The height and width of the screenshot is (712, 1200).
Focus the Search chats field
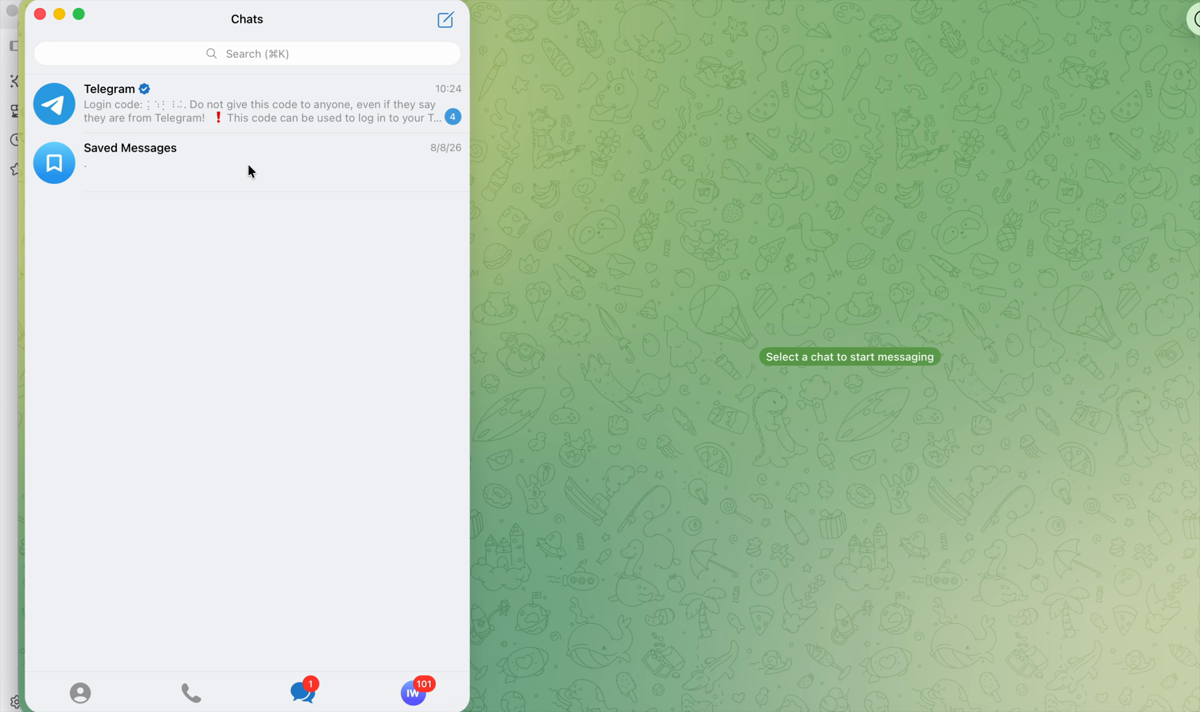pos(247,54)
